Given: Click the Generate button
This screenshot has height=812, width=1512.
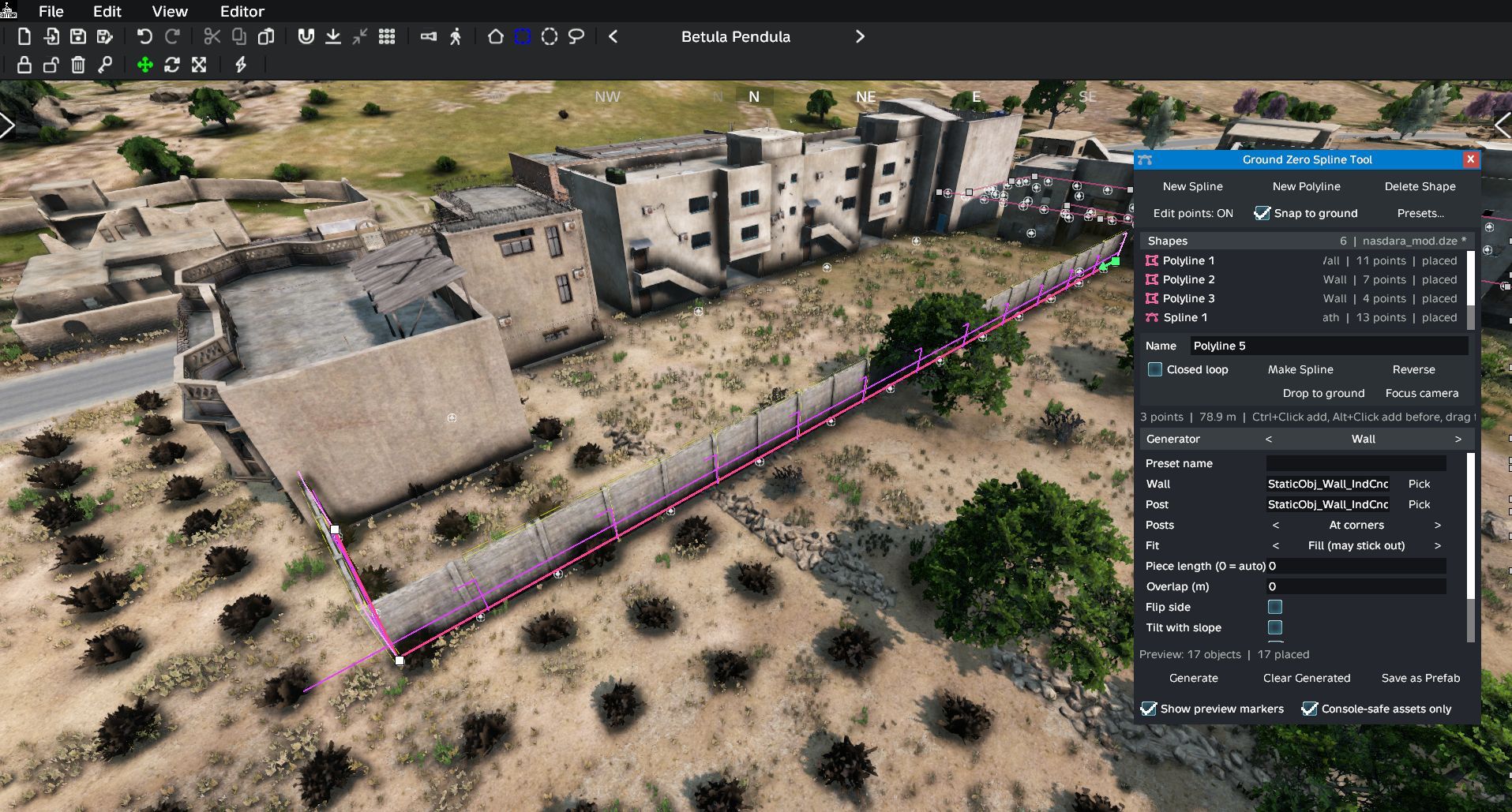Looking at the screenshot, I should [1193, 678].
